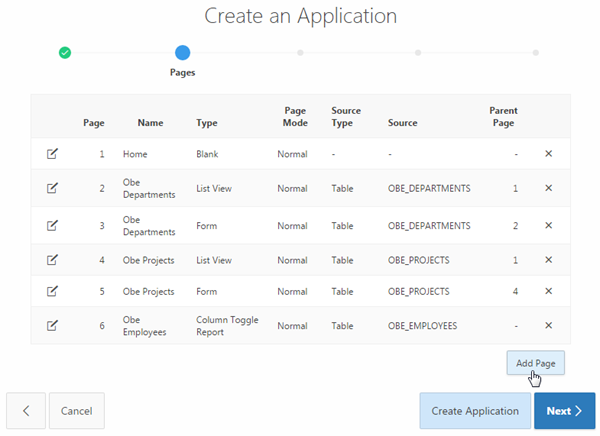Click the Home page name
The height and width of the screenshot is (436, 600).
pyautogui.click(x=135, y=154)
